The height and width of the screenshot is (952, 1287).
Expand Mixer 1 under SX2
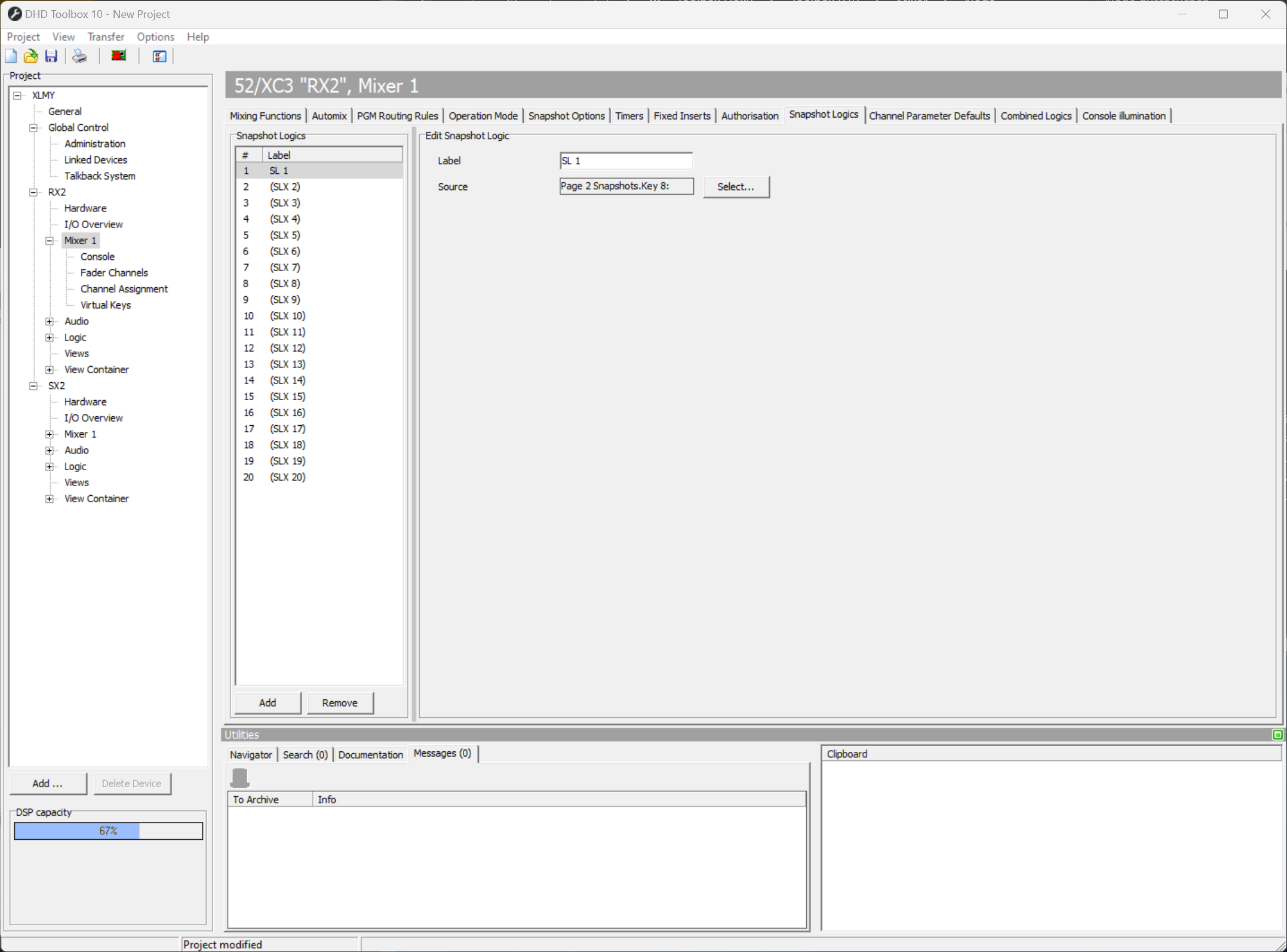(x=50, y=434)
